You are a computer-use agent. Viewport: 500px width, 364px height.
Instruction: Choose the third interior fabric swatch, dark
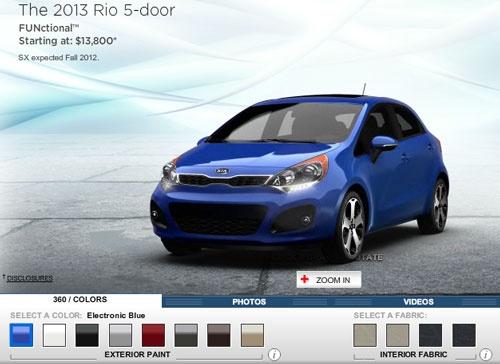coord(431,335)
